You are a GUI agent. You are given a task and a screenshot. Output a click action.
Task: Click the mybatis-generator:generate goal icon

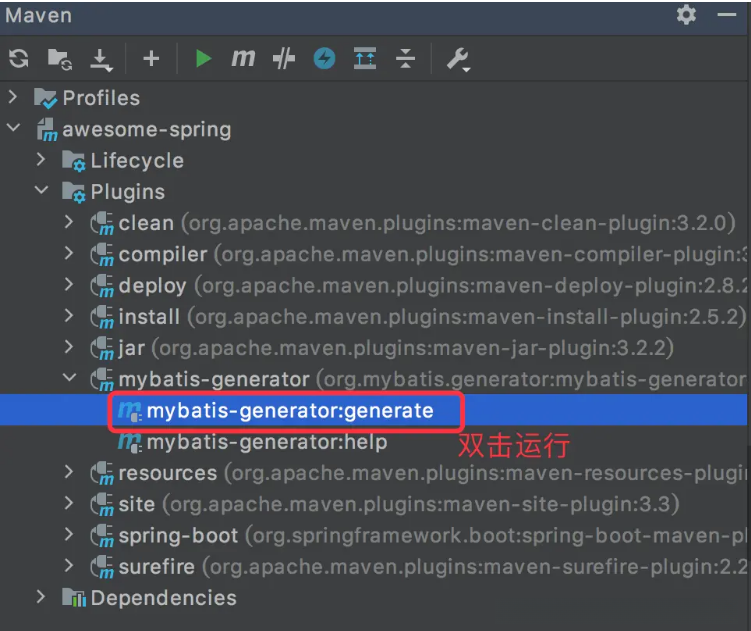[x=130, y=411]
